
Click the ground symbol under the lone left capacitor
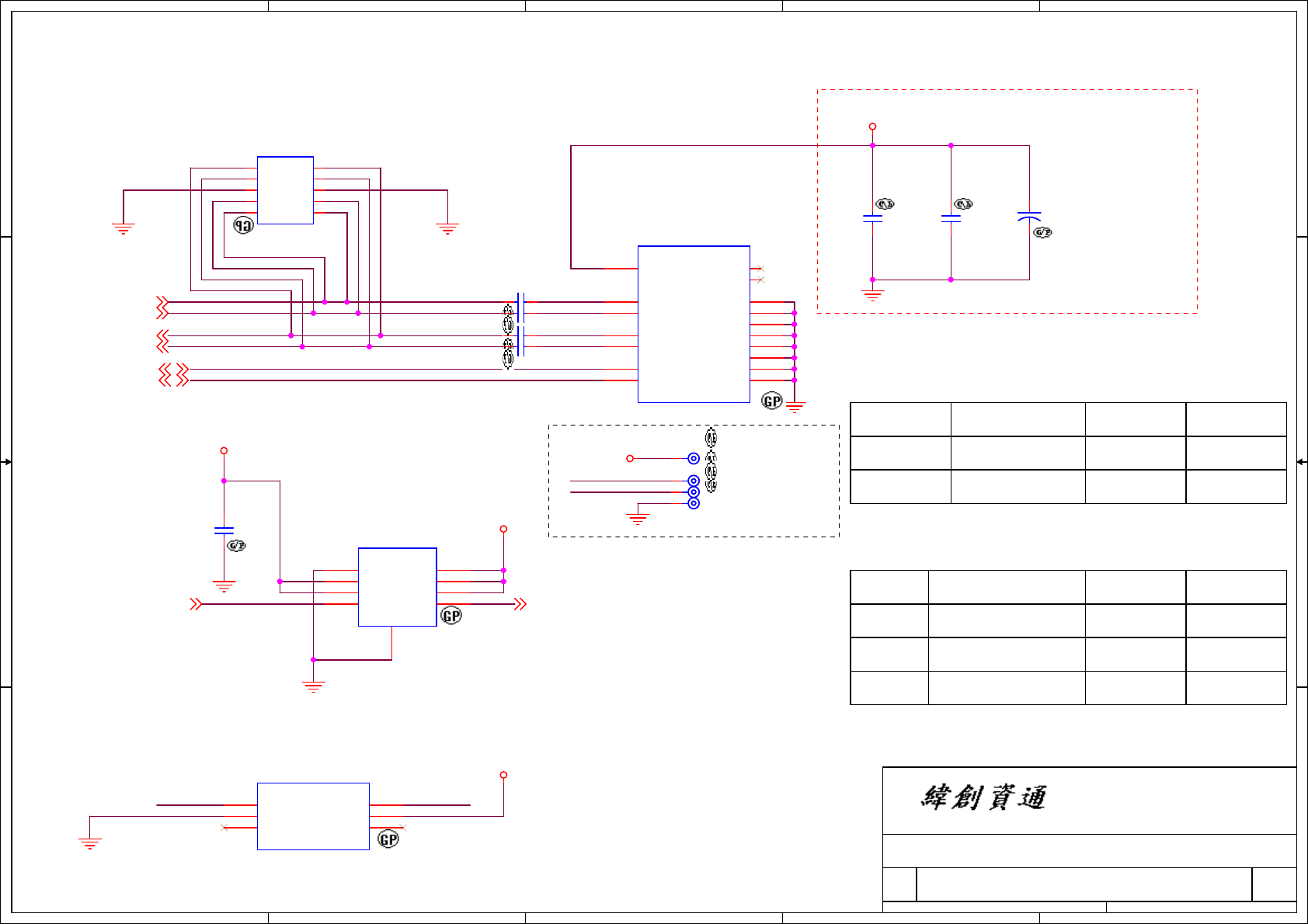[224, 586]
